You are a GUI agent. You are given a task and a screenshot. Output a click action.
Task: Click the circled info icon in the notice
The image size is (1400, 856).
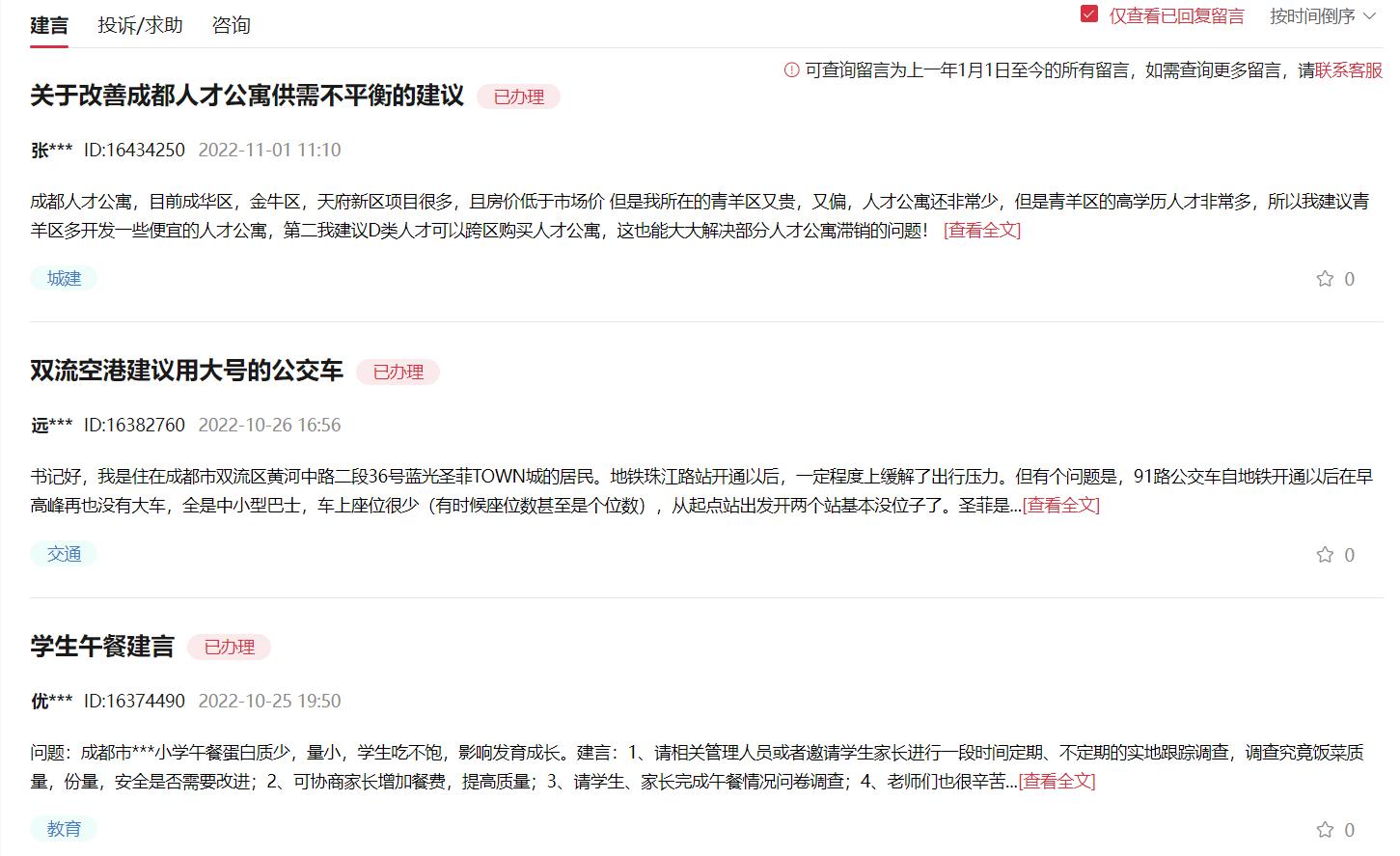click(x=791, y=69)
